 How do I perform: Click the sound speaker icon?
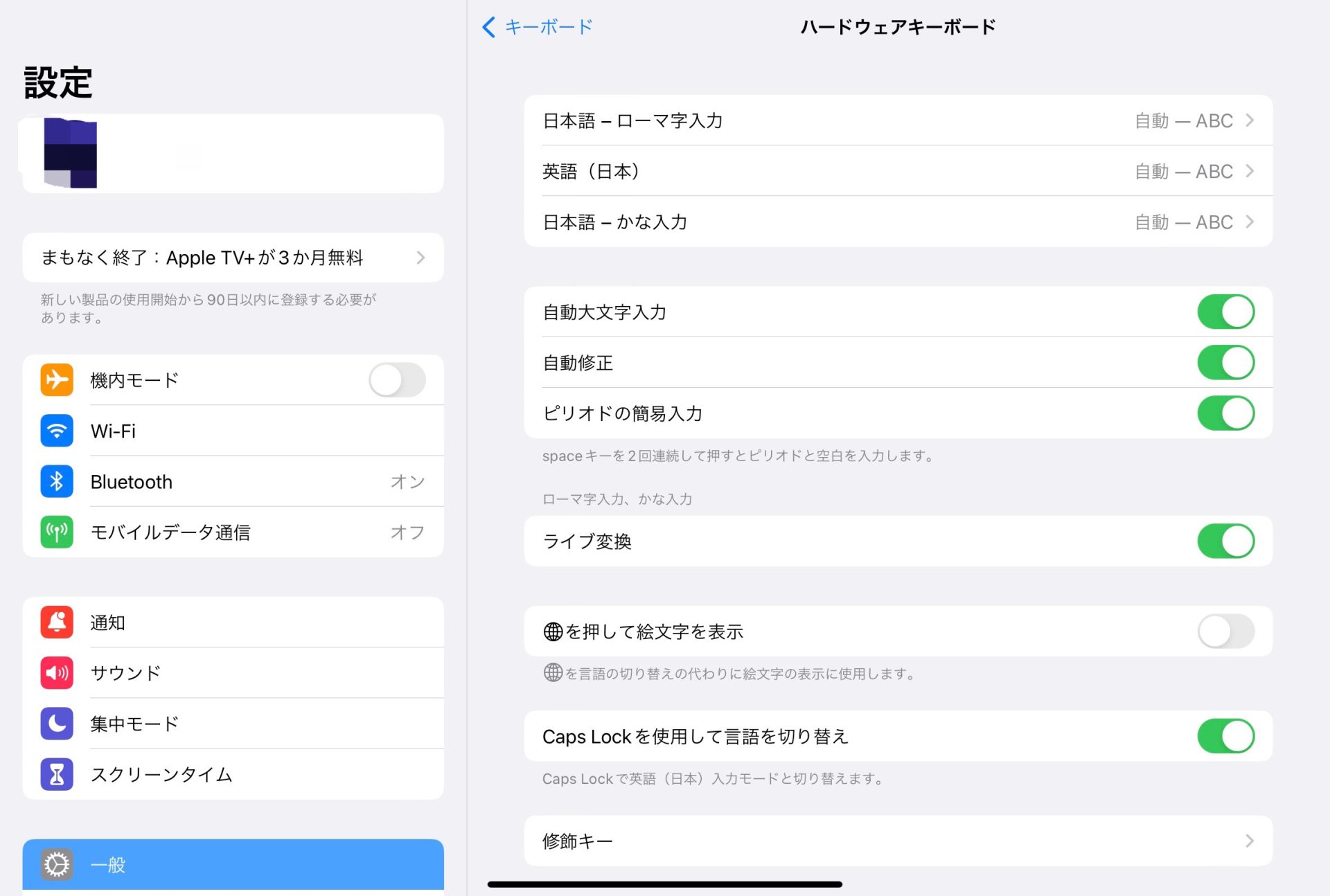57,672
